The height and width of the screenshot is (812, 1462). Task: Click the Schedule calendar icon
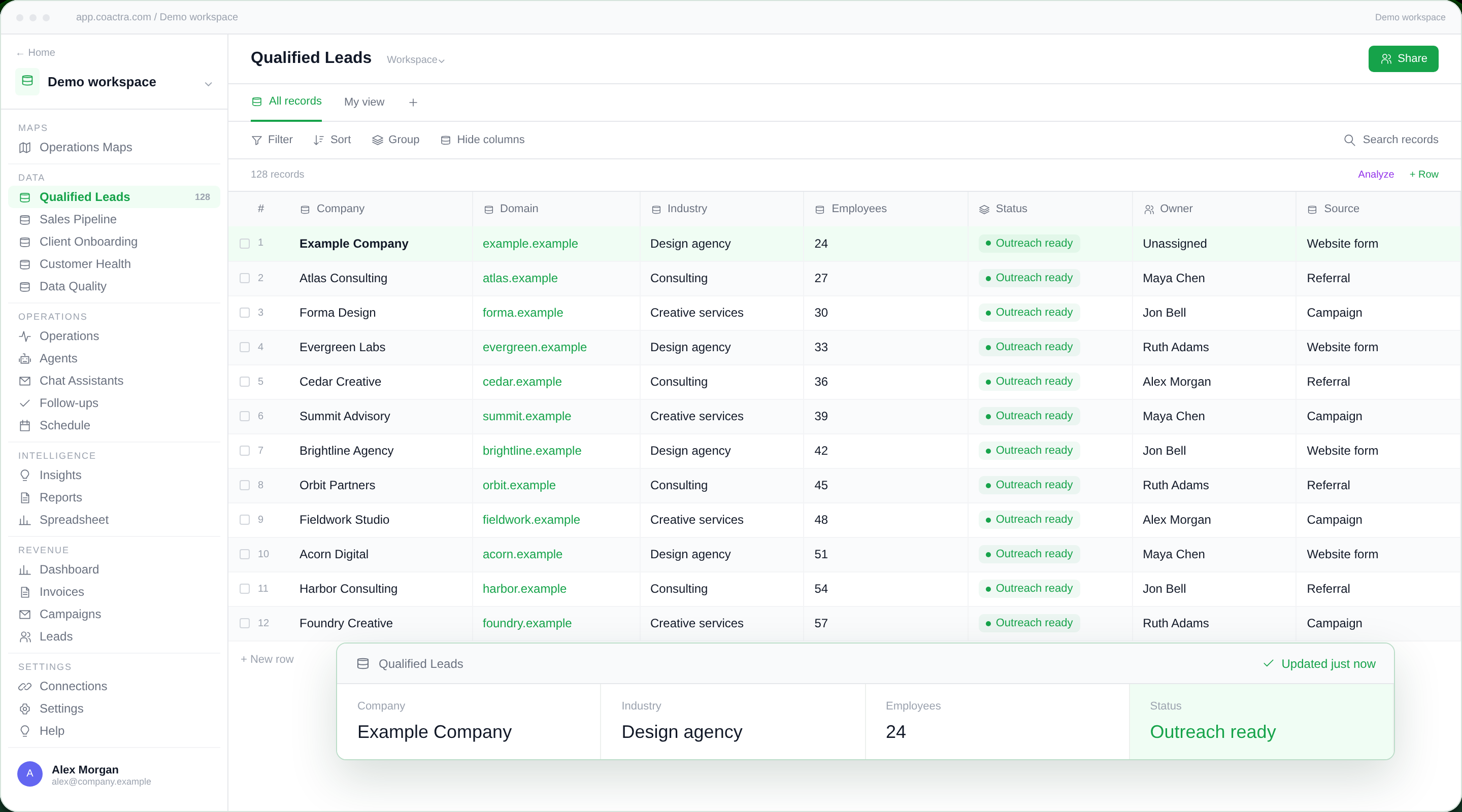tap(25, 426)
